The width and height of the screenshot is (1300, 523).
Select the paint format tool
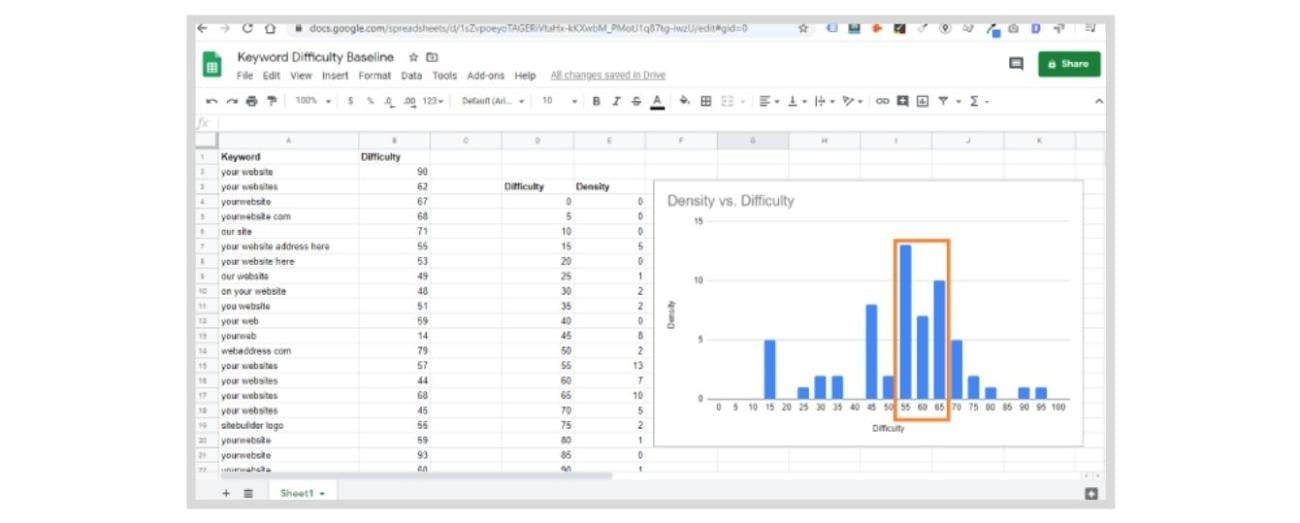coord(270,101)
